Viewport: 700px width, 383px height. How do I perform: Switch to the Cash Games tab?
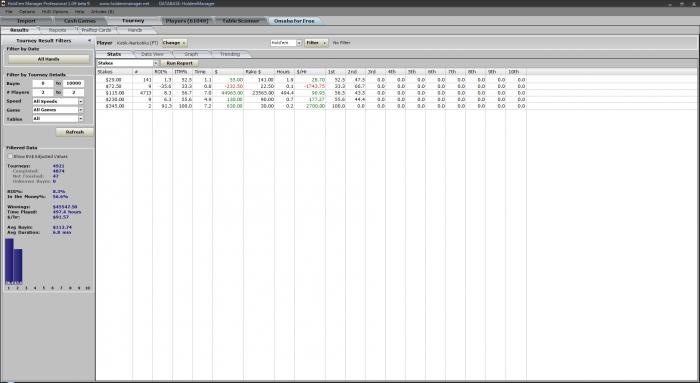click(80, 21)
